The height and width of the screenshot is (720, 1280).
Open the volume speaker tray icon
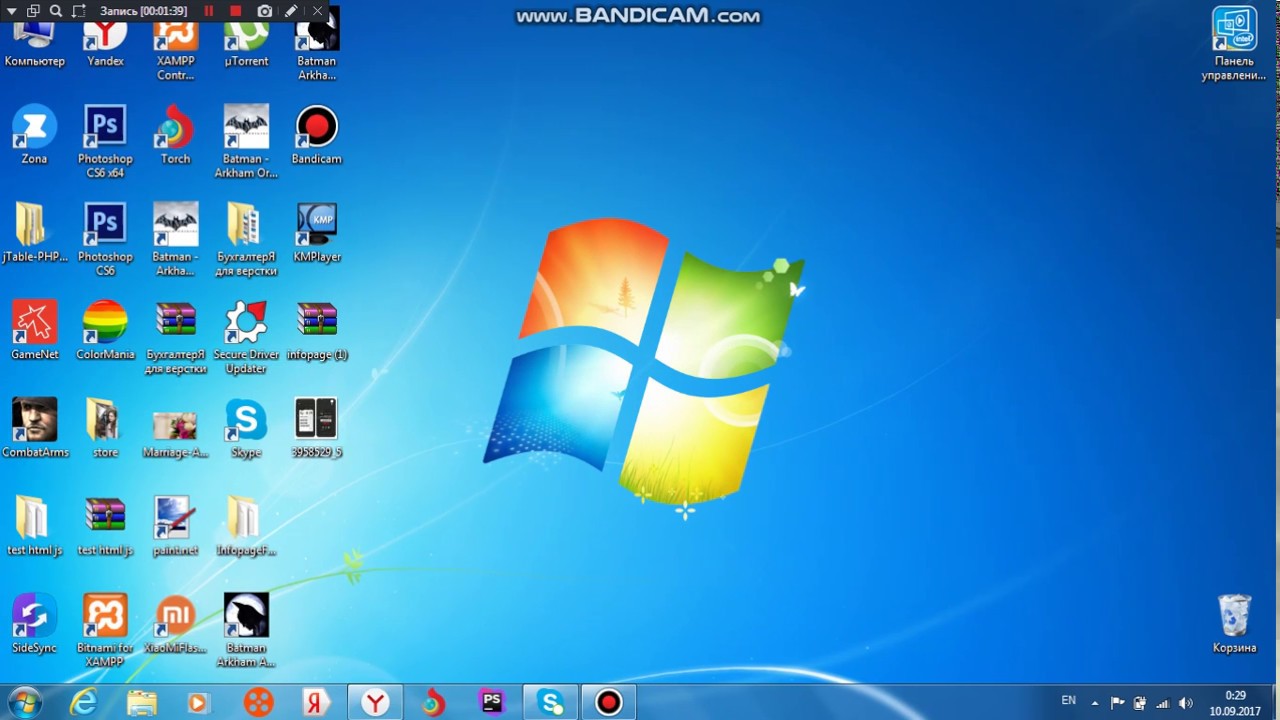tap(1186, 703)
